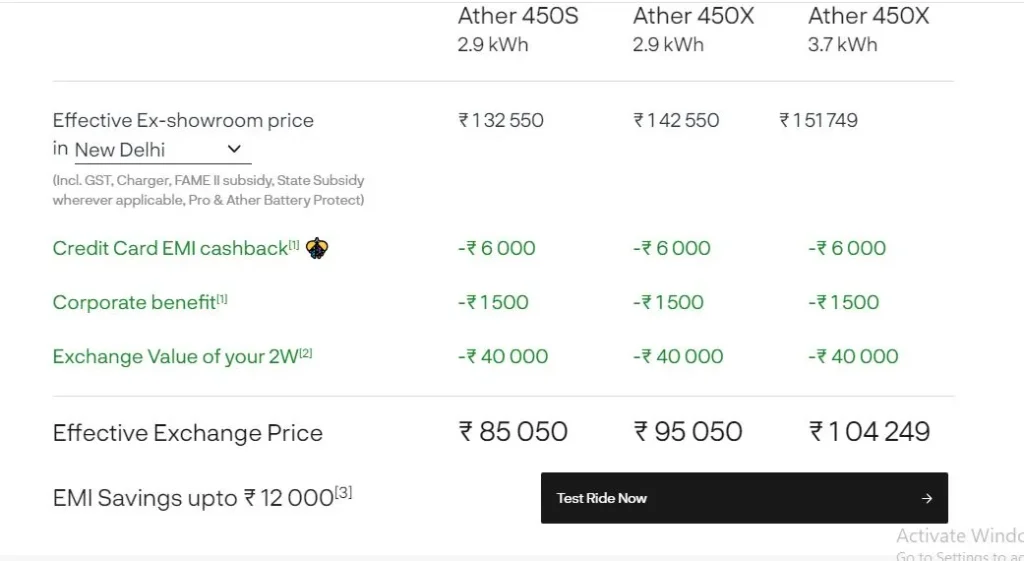Open the New Delhi city dropdown
This screenshot has width=1024, height=561.
coord(163,150)
